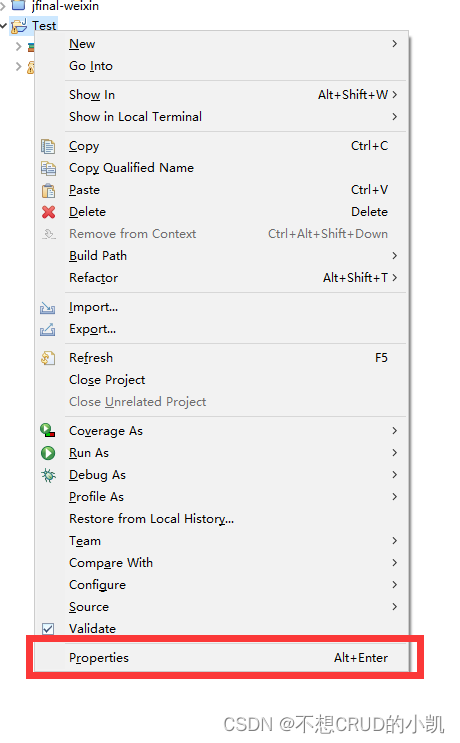Click the red Delete X icon

(48, 212)
